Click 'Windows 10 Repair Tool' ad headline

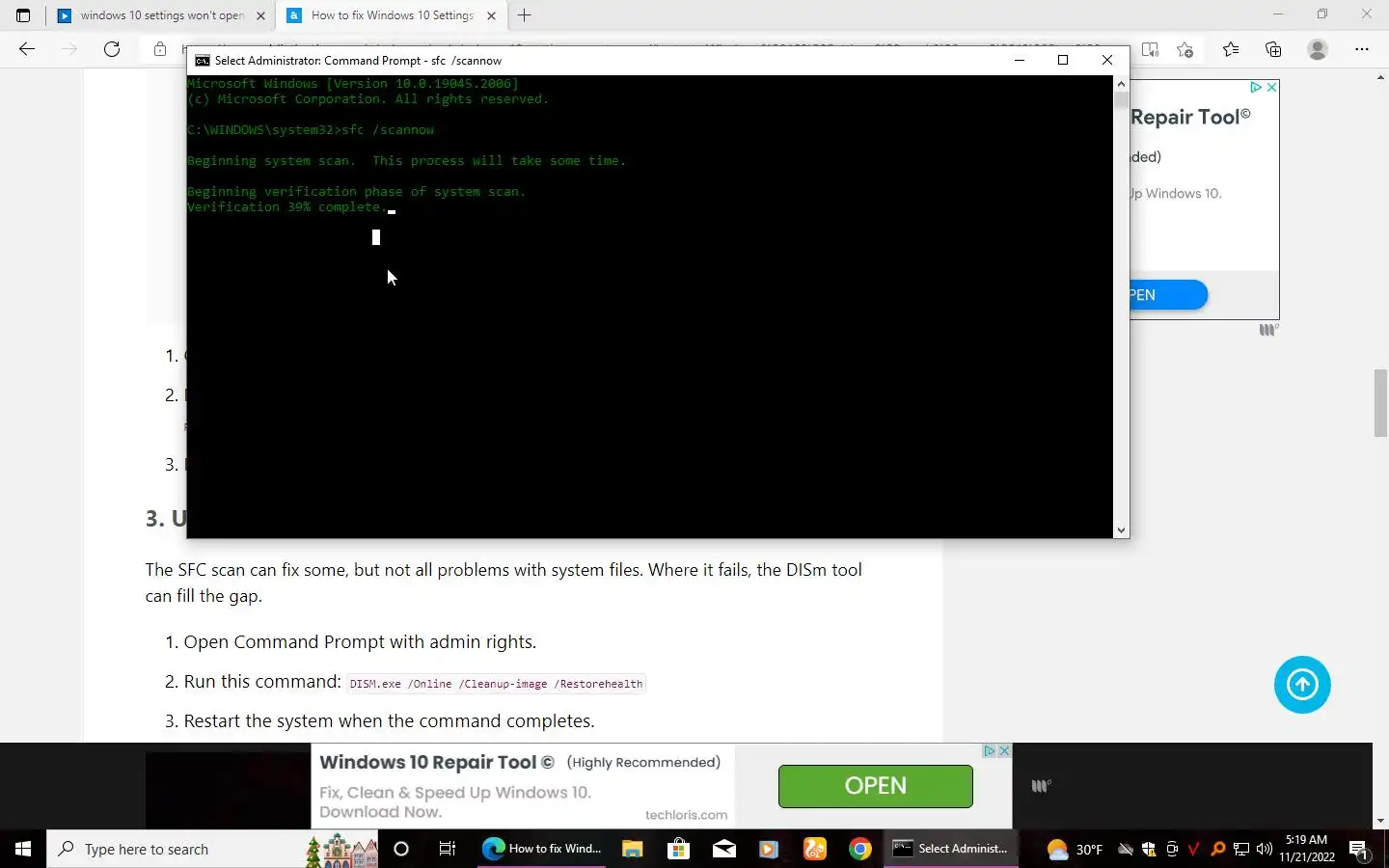click(437, 762)
